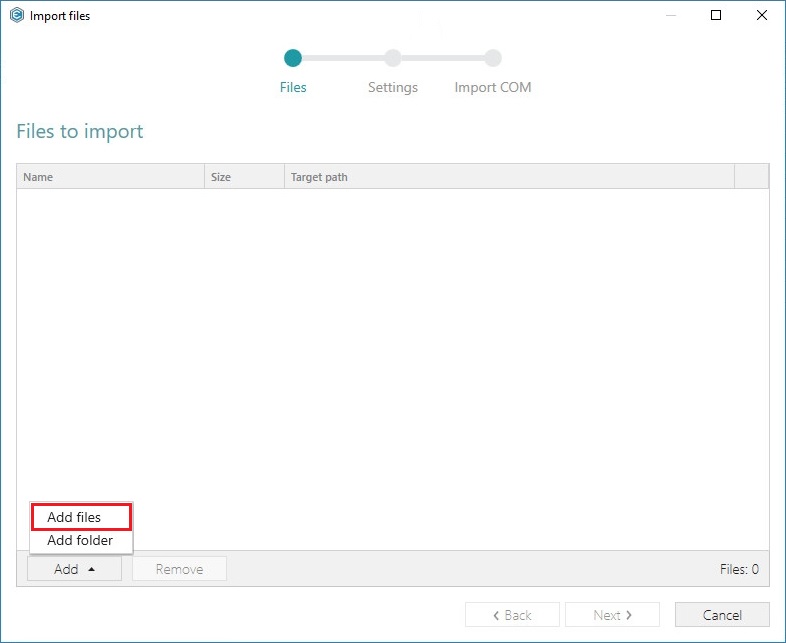Click the Remove button
The height and width of the screenshot is (643, 786).
click(x=179, y=569)
